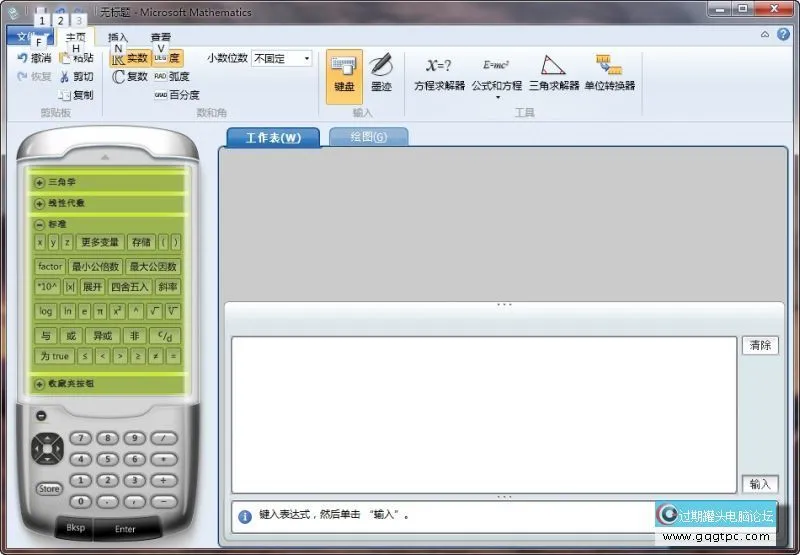Switch angle unit to 弧度 radians

pyautogui.click(x=171, y=76)
